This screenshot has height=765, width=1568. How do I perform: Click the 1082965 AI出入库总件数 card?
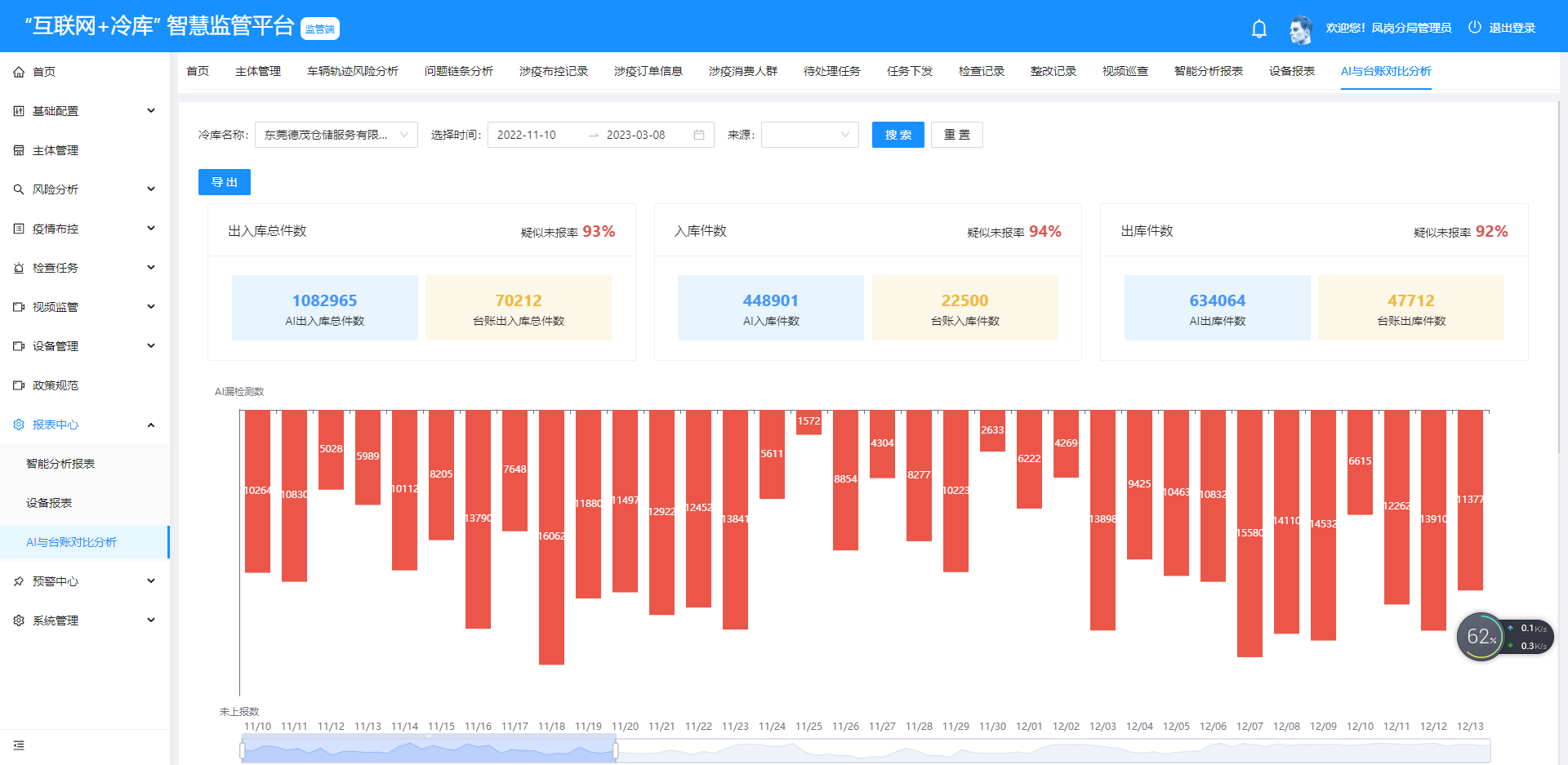click(x=325, y=308)
